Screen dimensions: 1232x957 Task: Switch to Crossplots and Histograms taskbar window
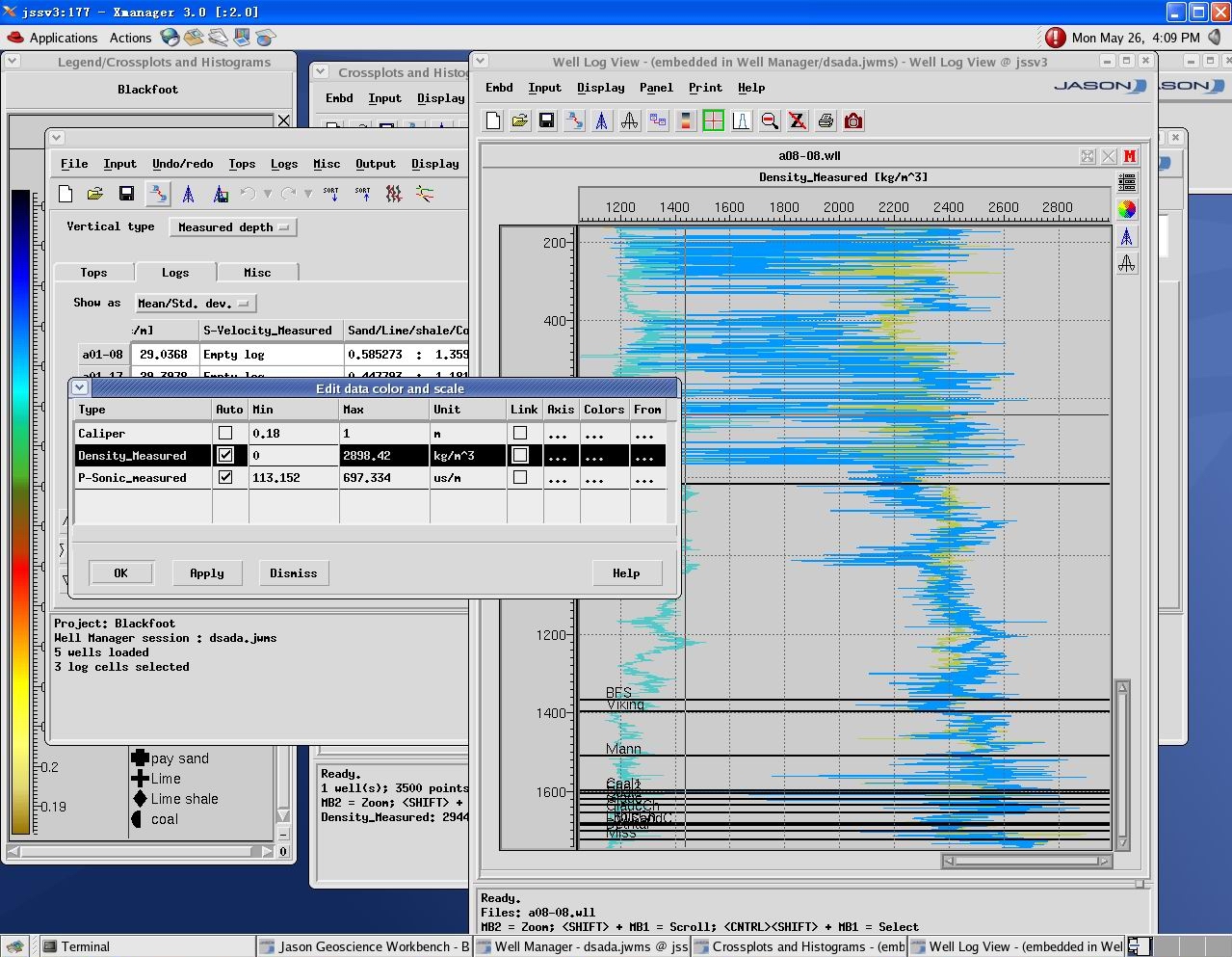pyautogui.click(x=799, y=946)
